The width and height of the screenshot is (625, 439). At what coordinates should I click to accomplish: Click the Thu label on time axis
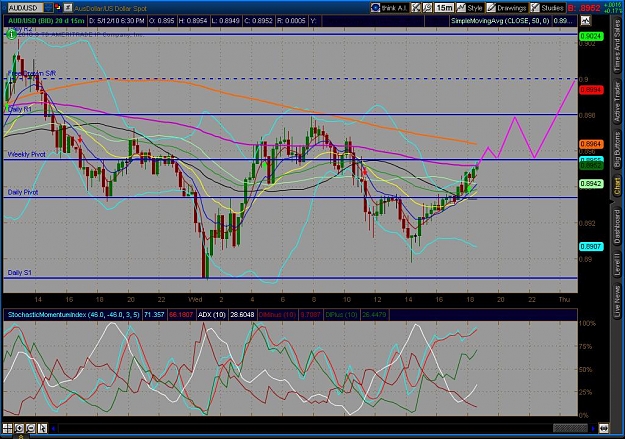[x=564, y=299]
